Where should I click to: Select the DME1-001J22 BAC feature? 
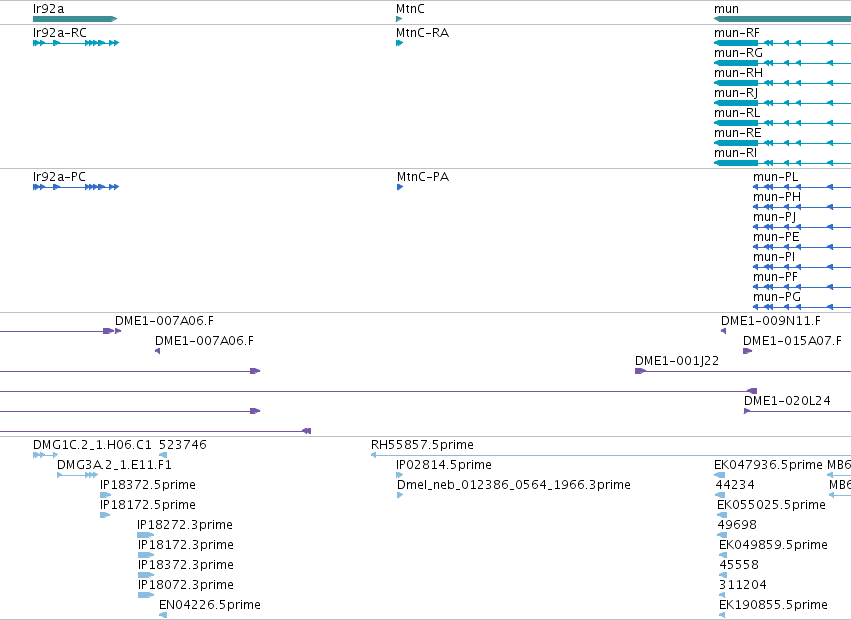pyautogui.click(x=743, y=371)
